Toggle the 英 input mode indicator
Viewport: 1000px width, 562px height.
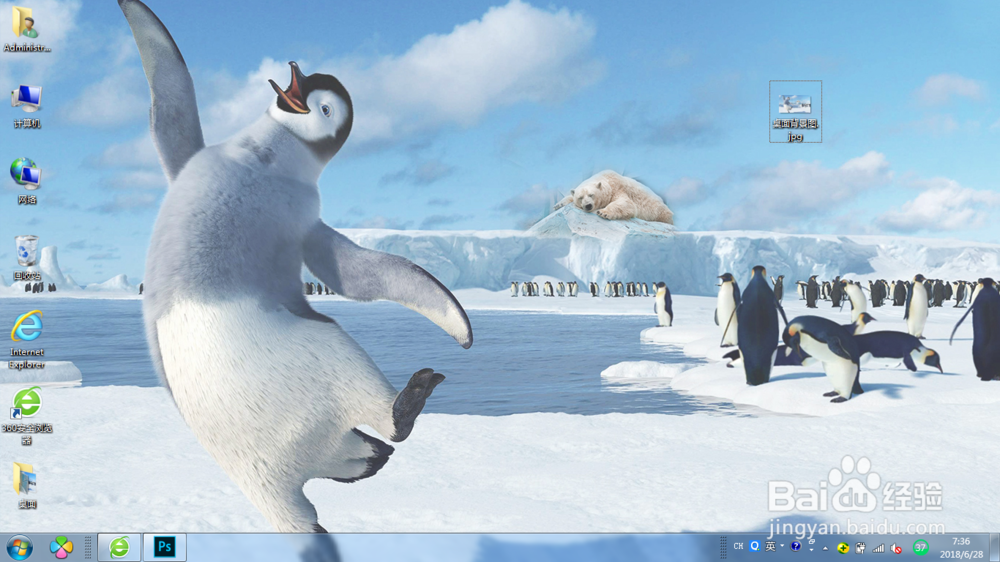coord(770,546)
